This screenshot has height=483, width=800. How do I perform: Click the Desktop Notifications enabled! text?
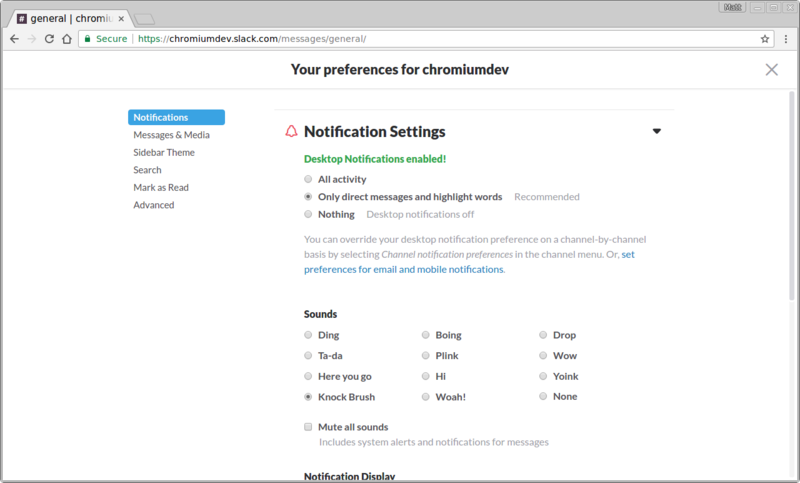click(375, 159)
